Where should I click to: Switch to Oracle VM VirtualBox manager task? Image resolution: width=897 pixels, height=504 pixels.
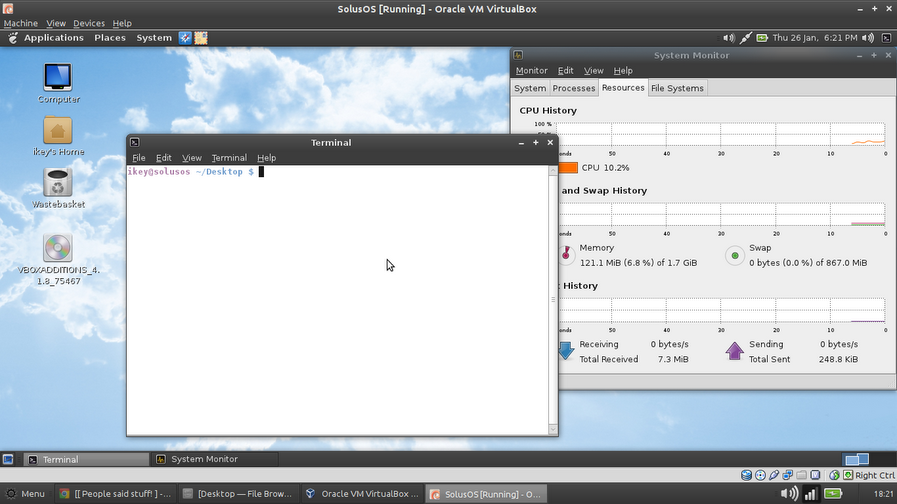(362, 494)
